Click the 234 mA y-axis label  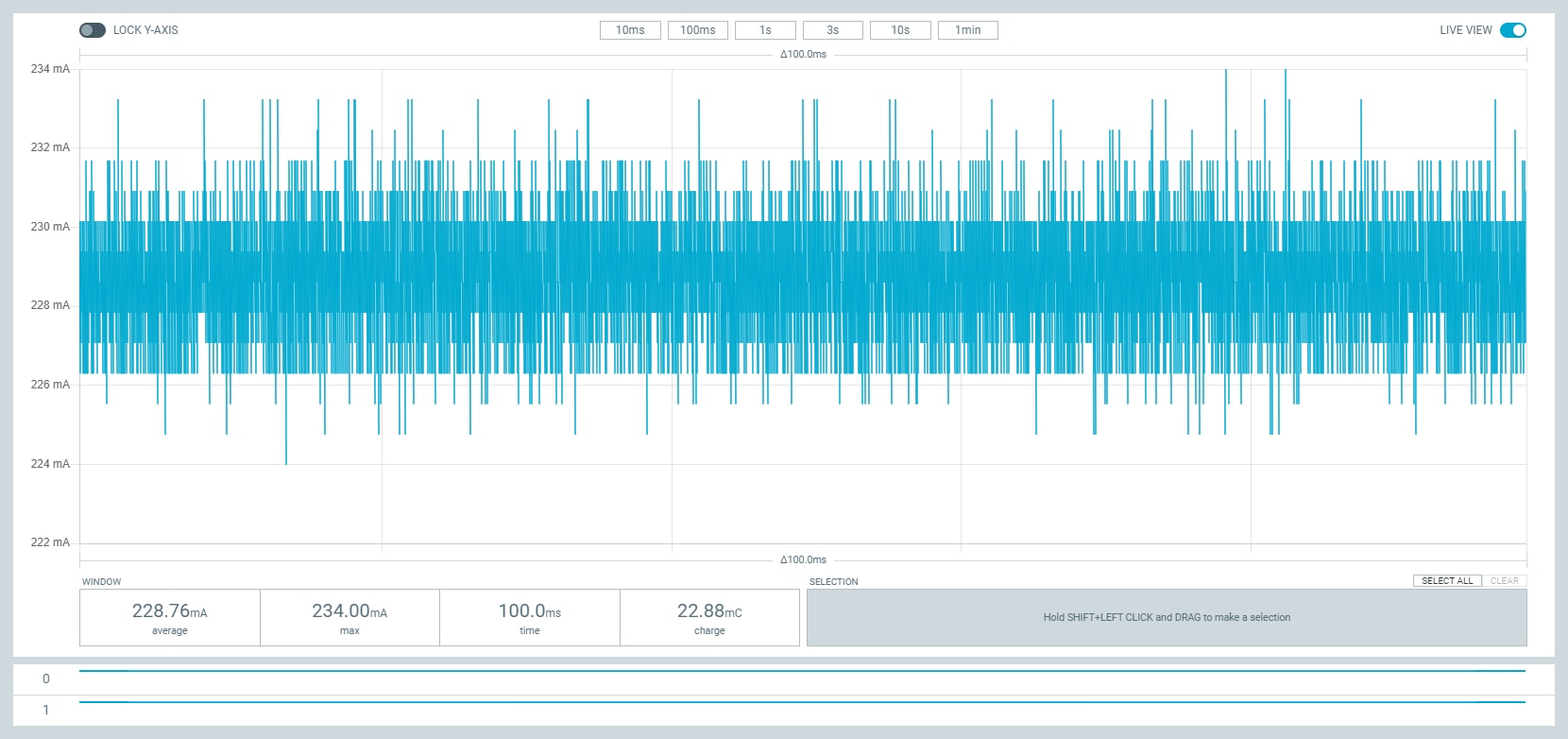point(50,69)
